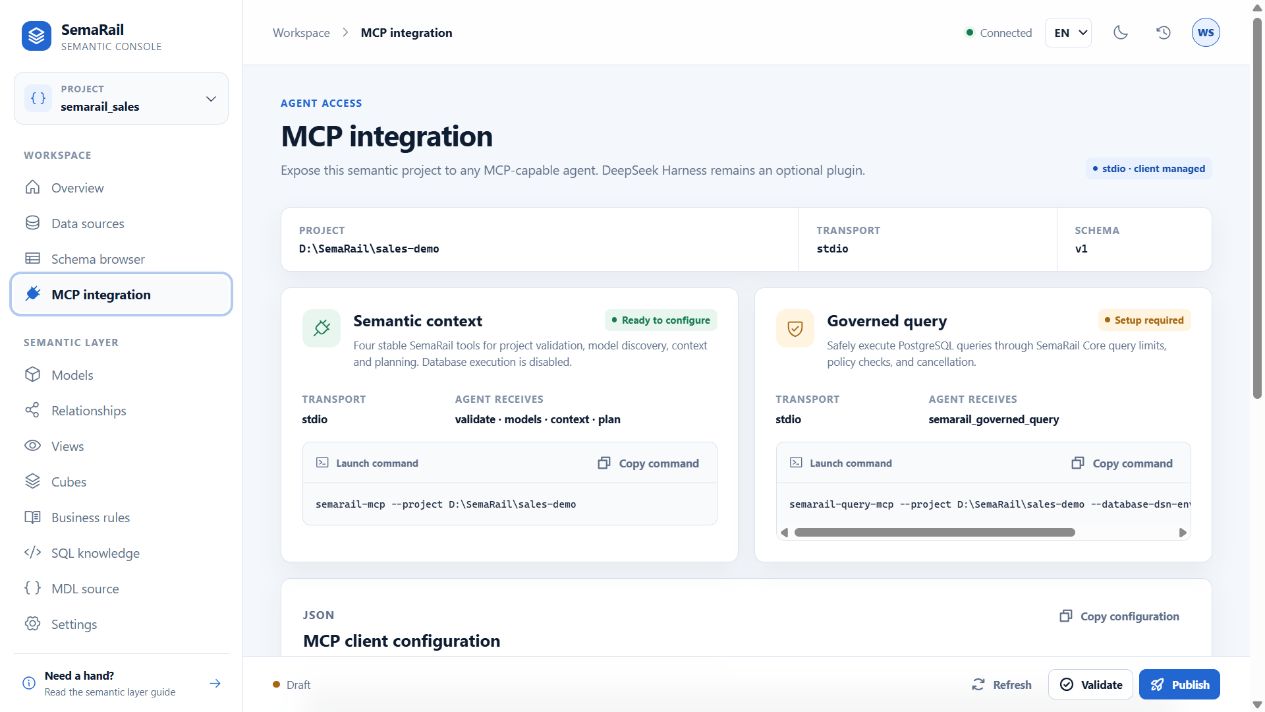Click the Cubes layers icon

point(33,482)
